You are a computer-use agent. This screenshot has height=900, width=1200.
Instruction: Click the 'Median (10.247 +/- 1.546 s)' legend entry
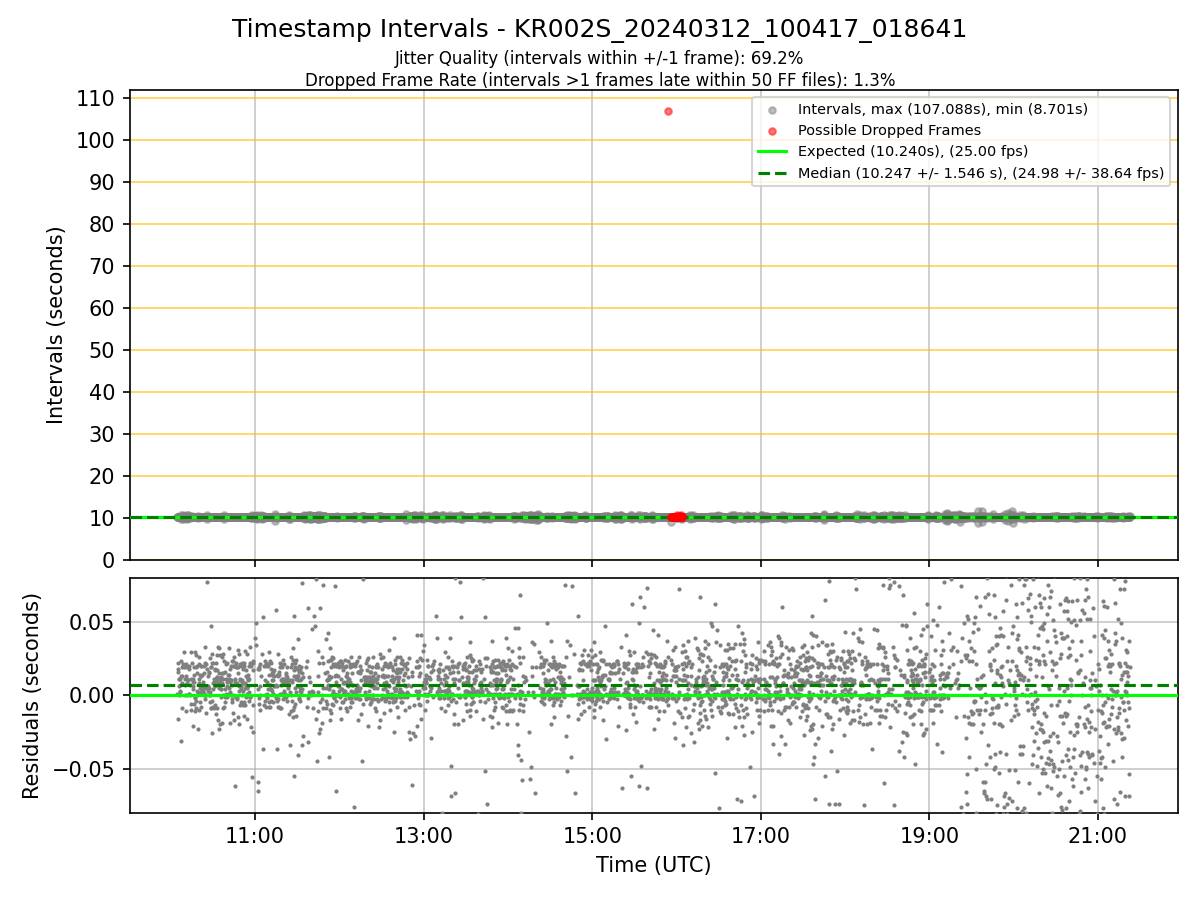(980, 173)
